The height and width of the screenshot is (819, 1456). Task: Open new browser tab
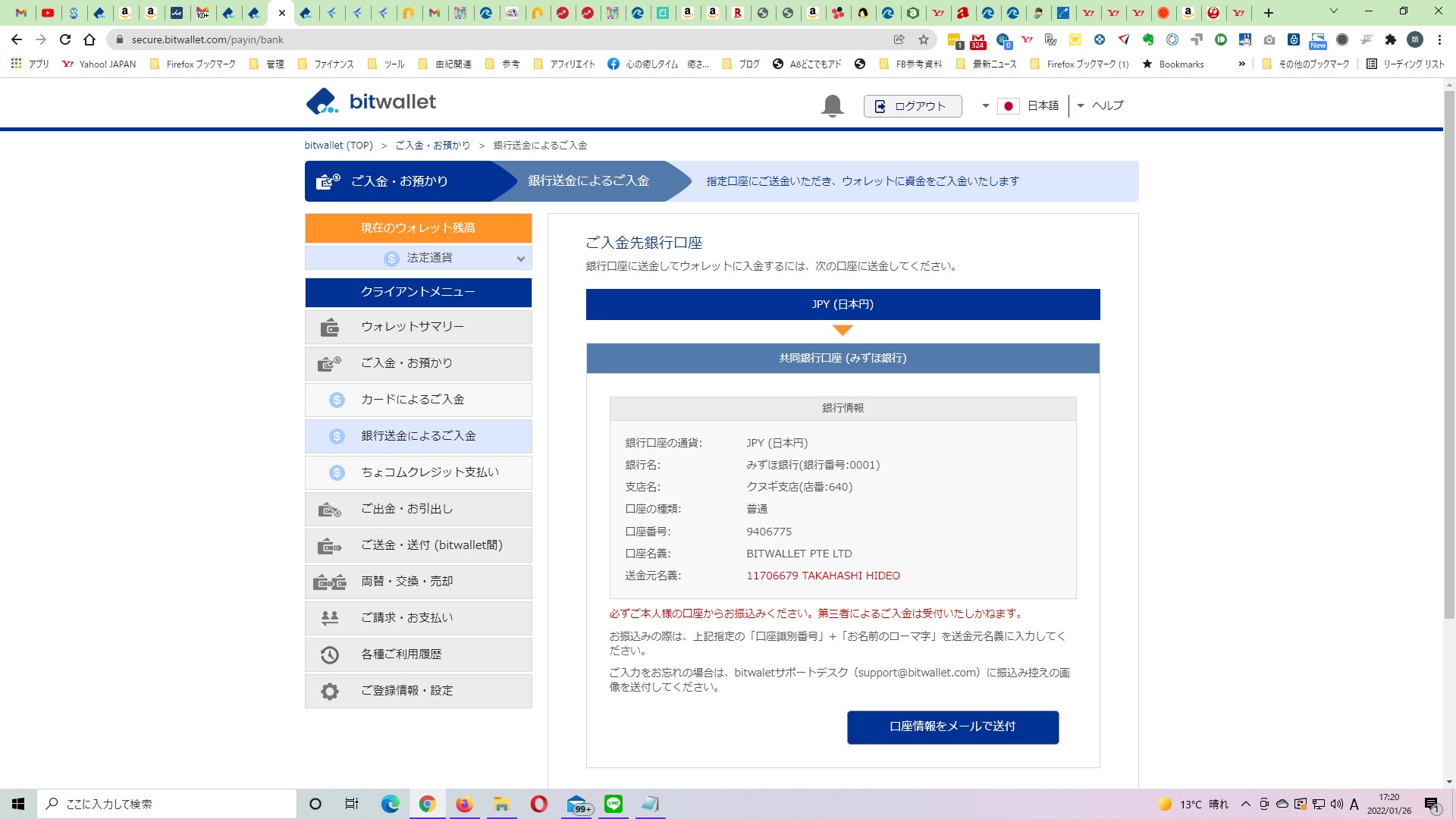click(x=1268, y=13)
